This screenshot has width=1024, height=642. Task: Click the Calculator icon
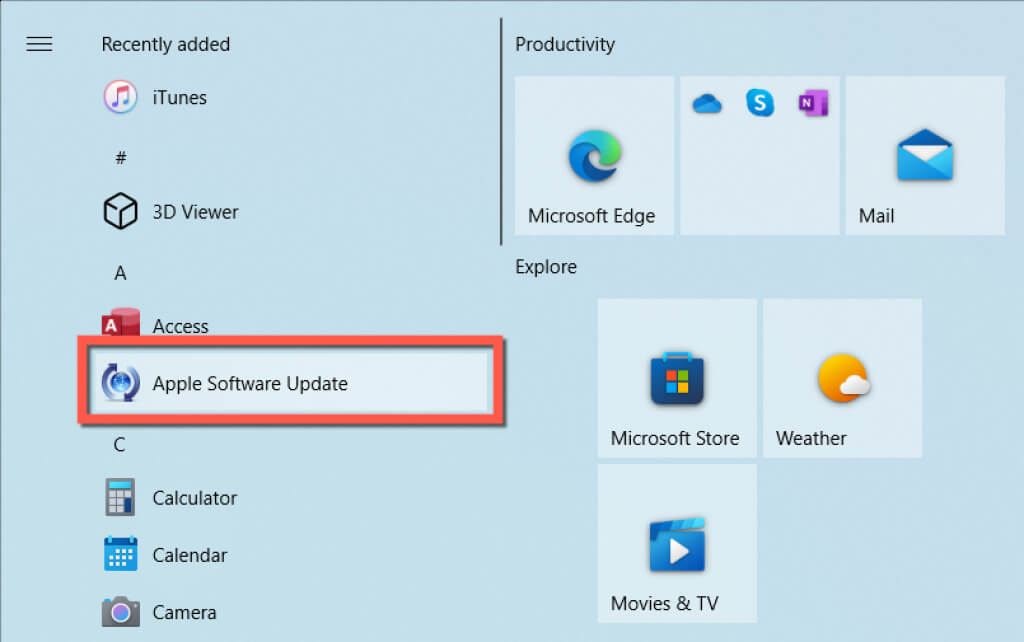click(x=120, y=497)
